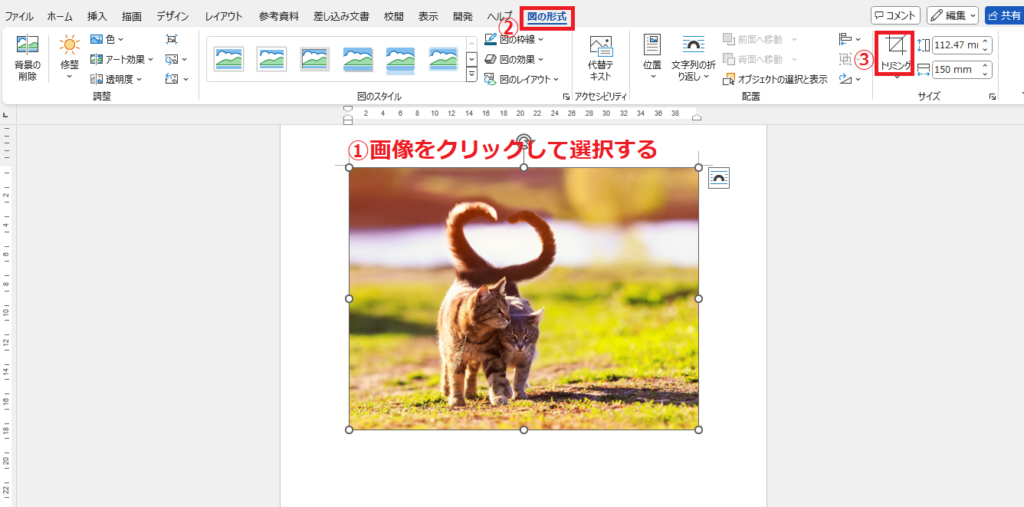The image size is (1024, 507).
Task: Apply the sixth soft-edge picture style
Action: [x=443, y=59]
